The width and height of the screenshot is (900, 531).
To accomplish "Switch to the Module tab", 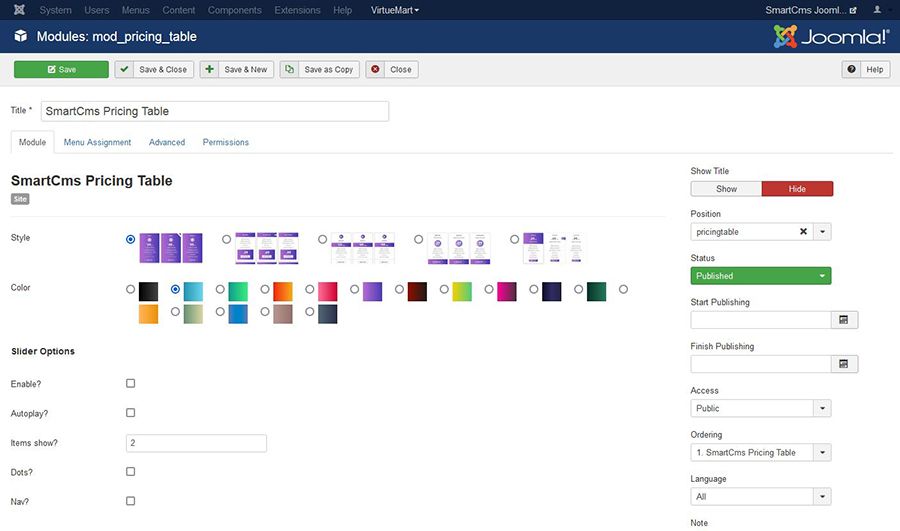I will [x=32, y=142].
